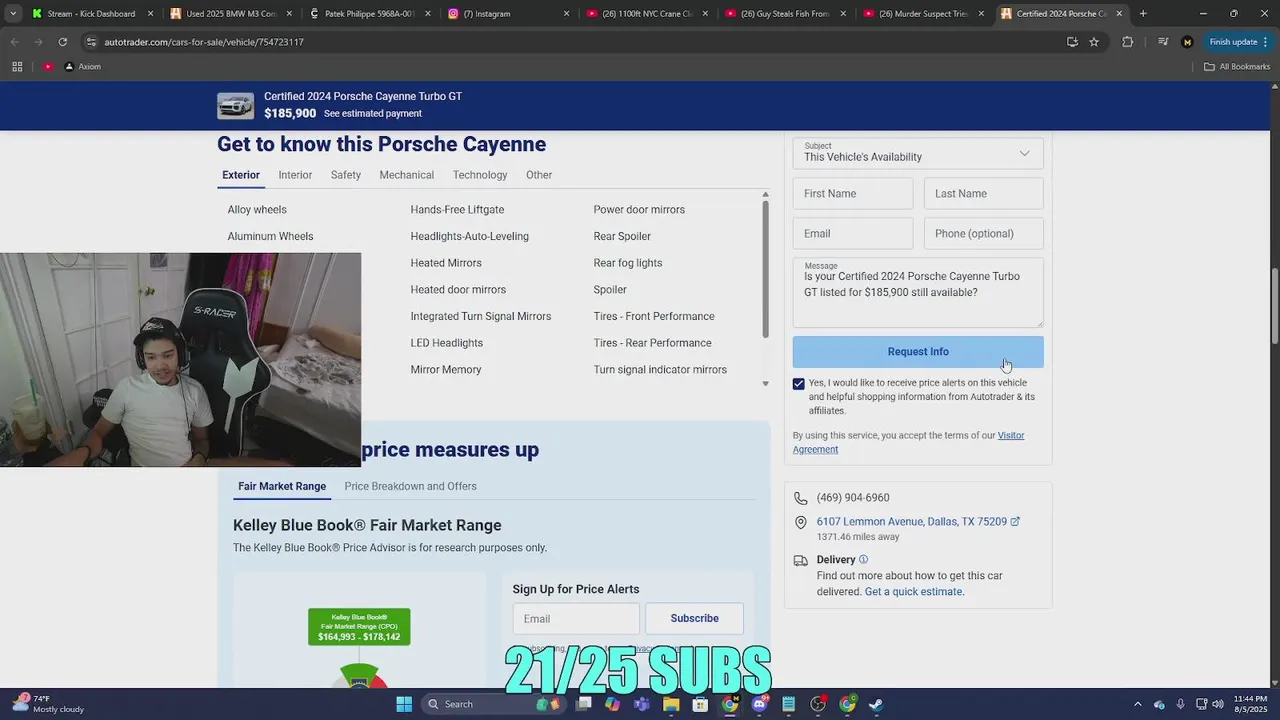Open the Chrome profile avatar

click(1187, 42)
